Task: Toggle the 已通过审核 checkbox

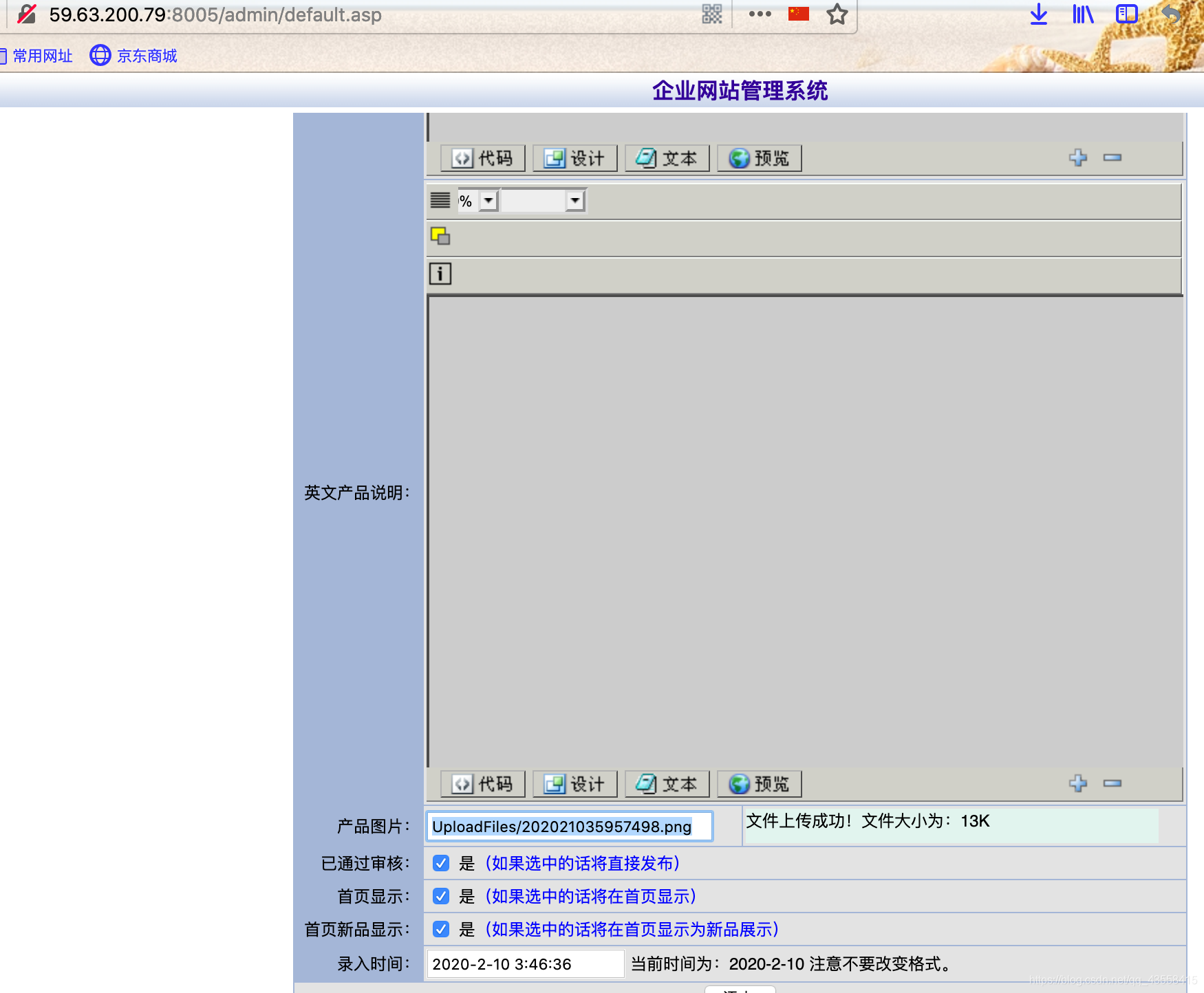Action: [x=441, y=863]
